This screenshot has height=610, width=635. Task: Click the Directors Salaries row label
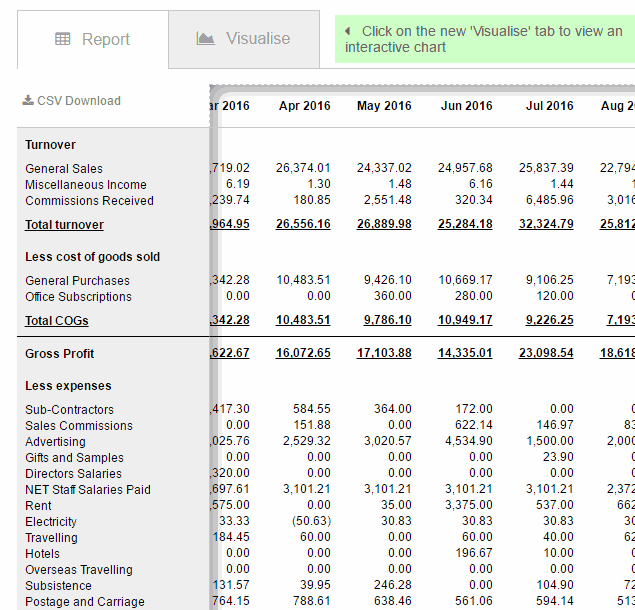click(x=73, y=473)
